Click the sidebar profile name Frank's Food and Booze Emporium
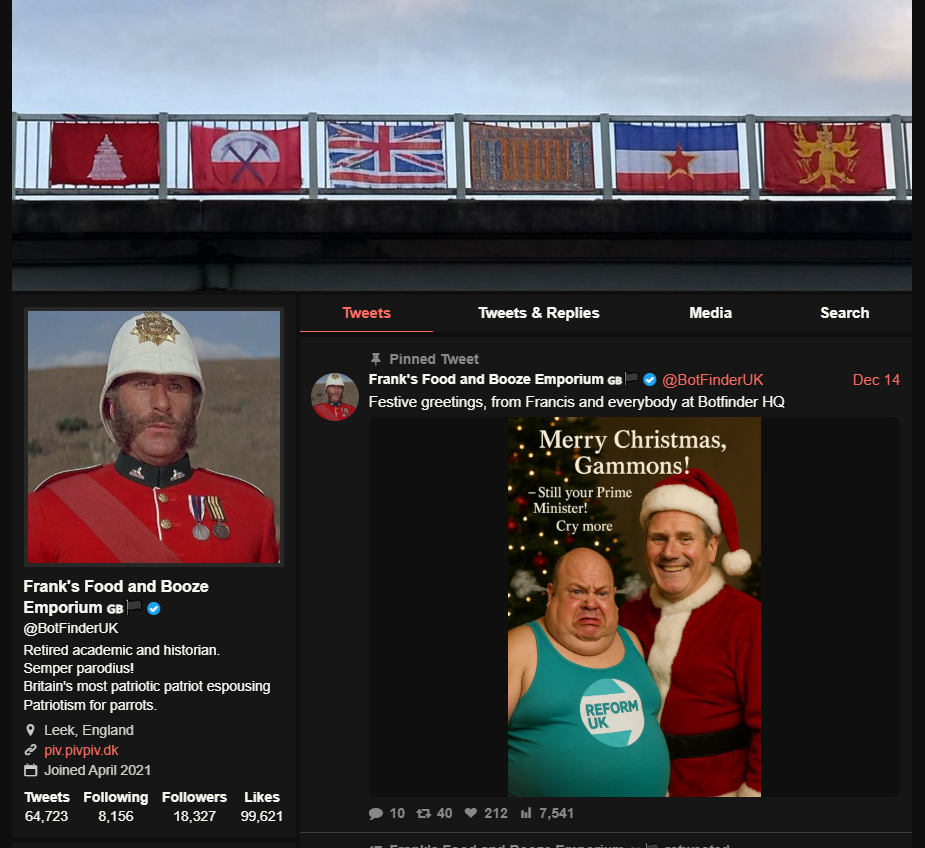The image size is (925, 848). (x=116, y=597)
